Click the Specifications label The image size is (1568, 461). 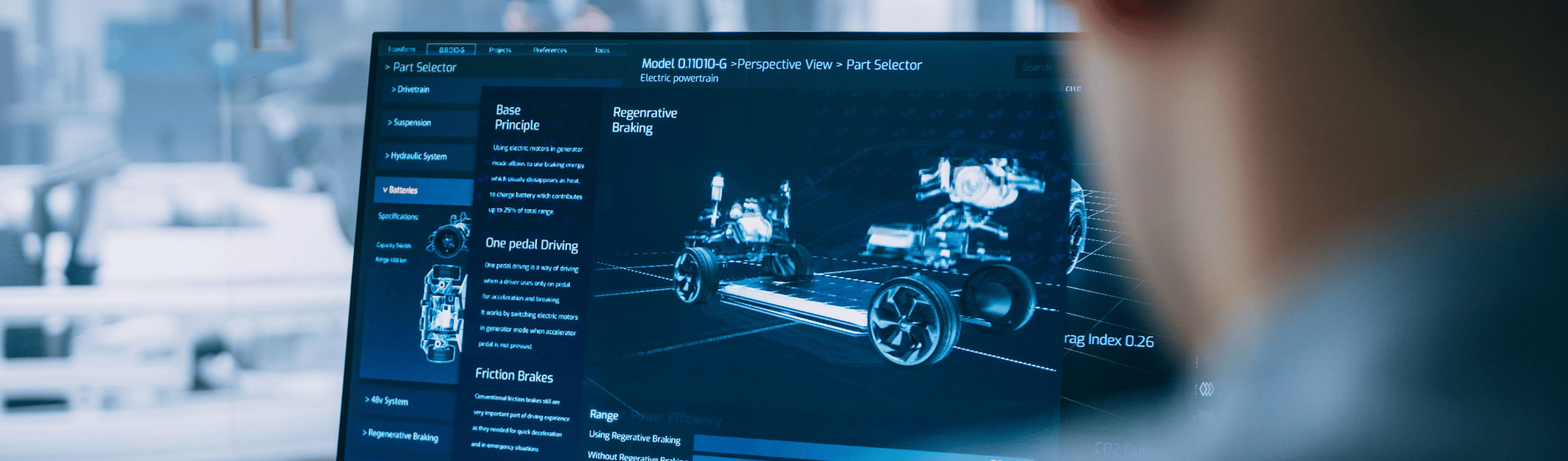tap(398, 216)
